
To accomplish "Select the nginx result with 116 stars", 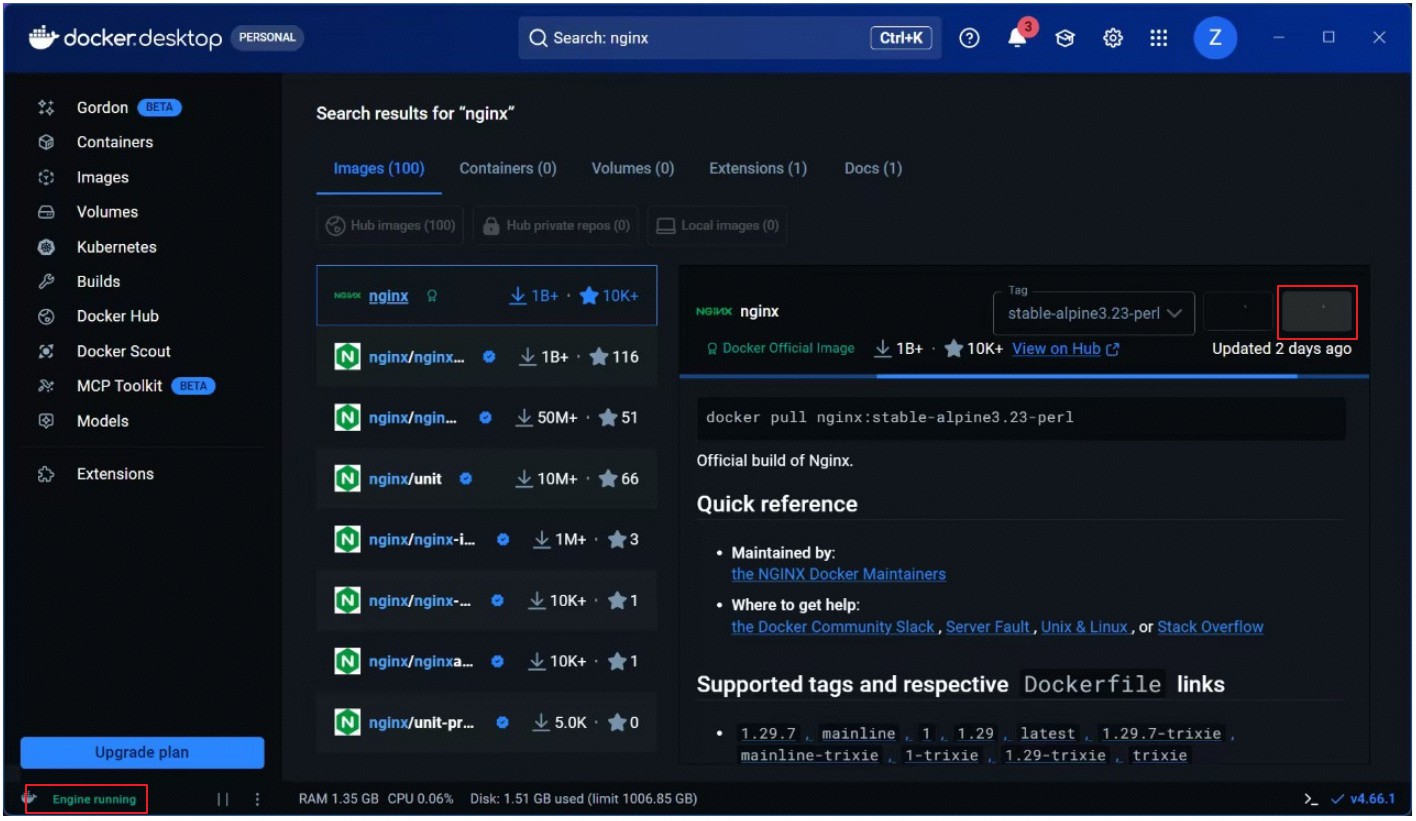I will coord(487,357).
